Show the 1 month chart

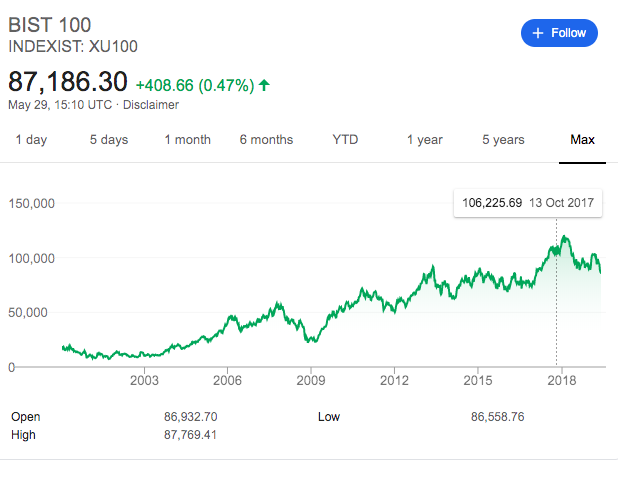(187, 139)
